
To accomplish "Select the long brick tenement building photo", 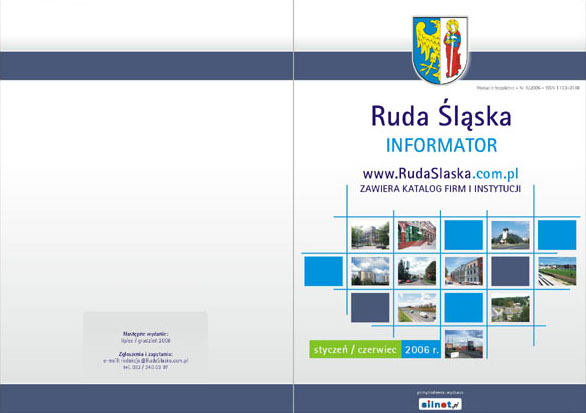I will coord(463,271).
